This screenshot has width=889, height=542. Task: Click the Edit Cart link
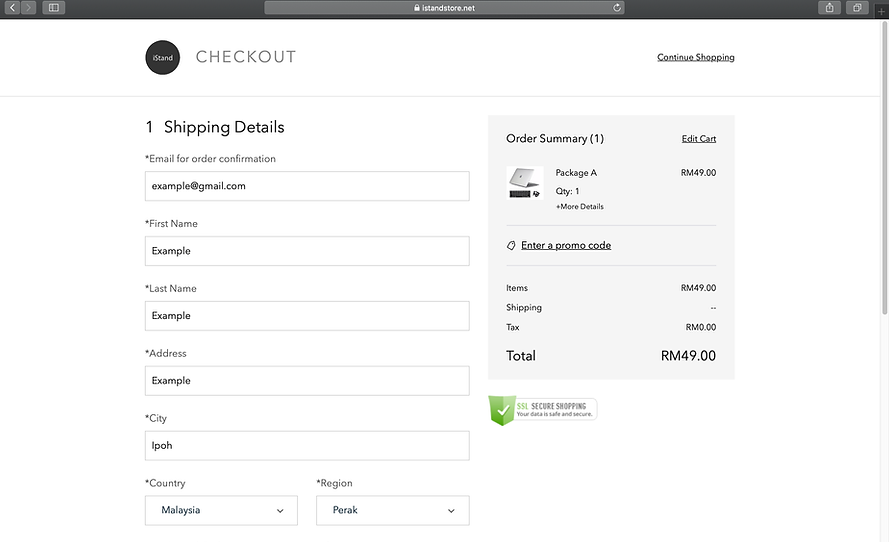click(x=698, y=139)
